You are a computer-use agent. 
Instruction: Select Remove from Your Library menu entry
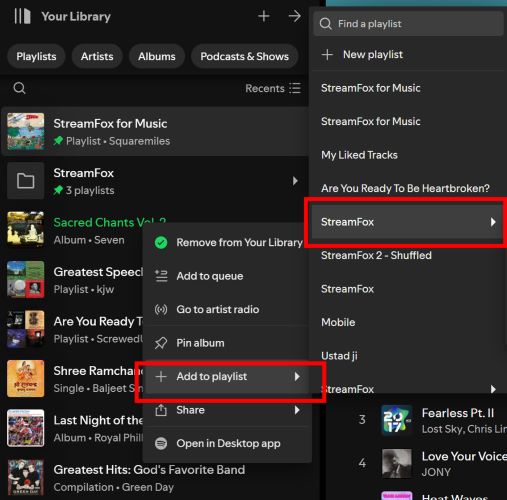227,242
